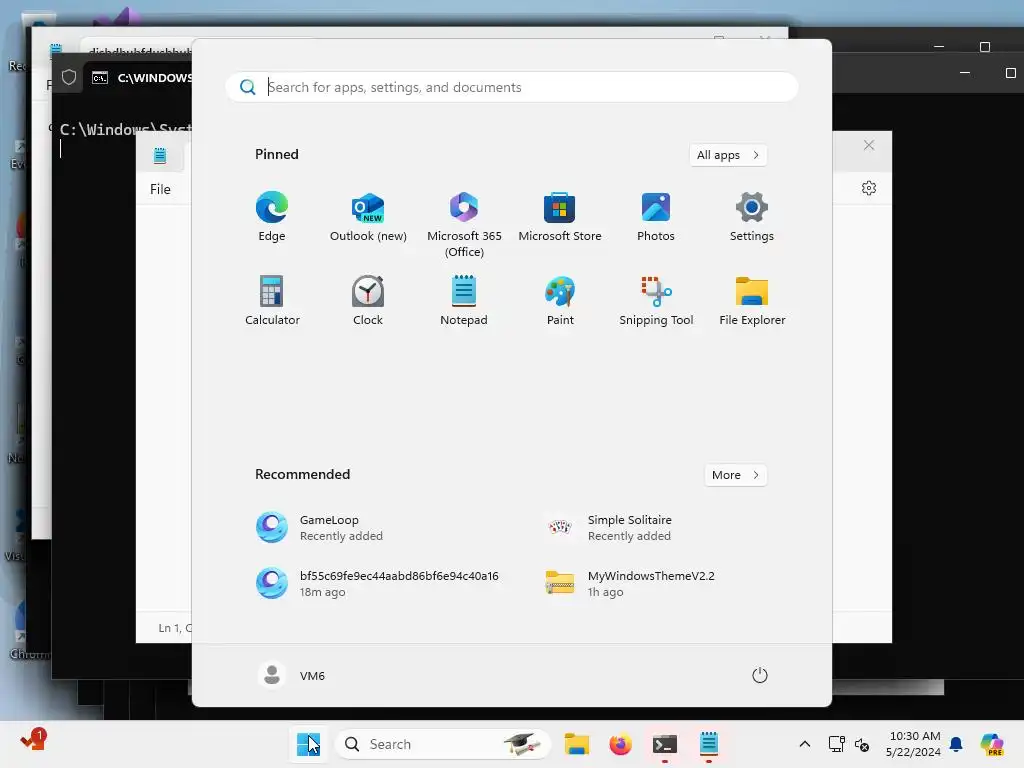
Task: Open Microsoft 365 (Office) app
Action: pos(464,225)
